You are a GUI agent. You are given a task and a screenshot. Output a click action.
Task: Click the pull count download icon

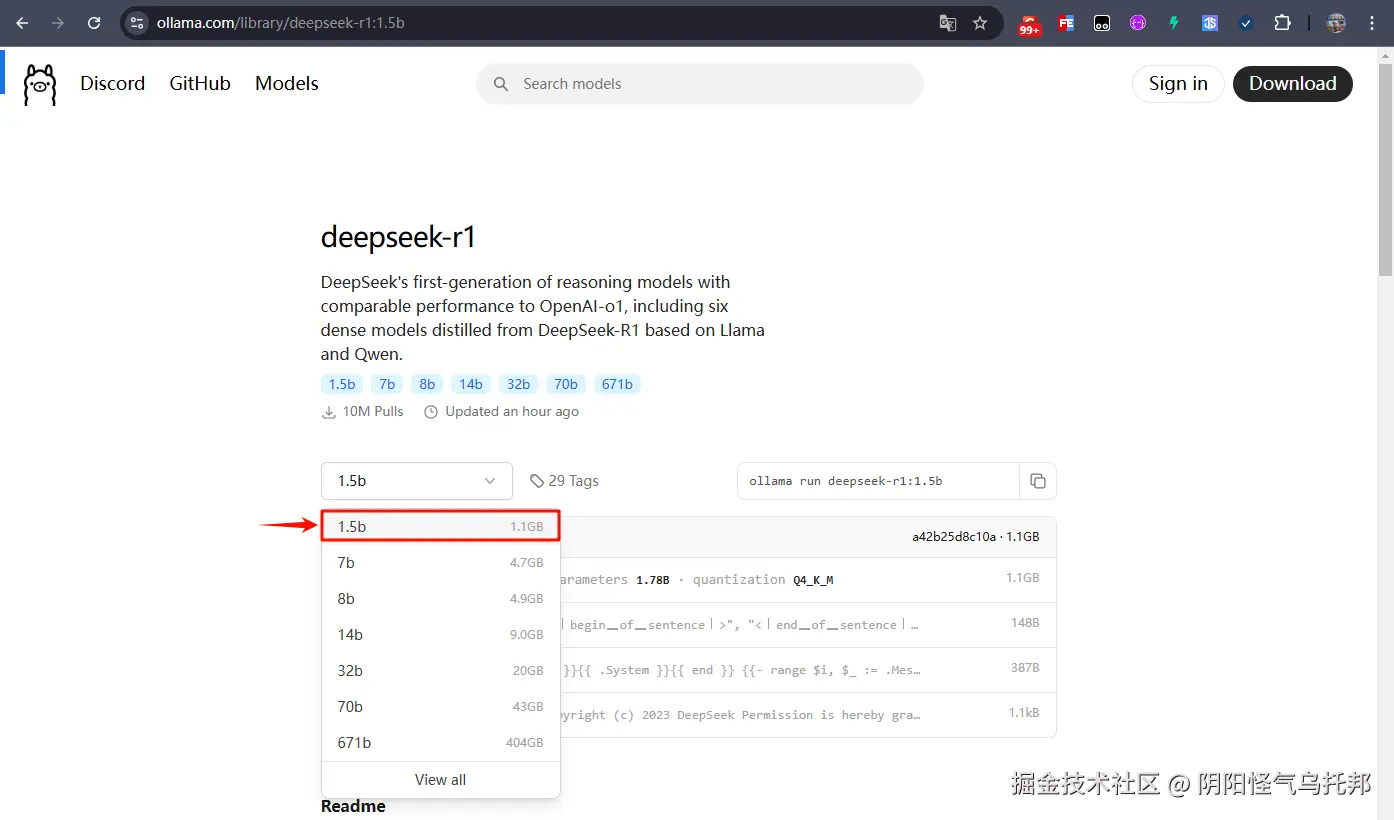pos(329,411)
